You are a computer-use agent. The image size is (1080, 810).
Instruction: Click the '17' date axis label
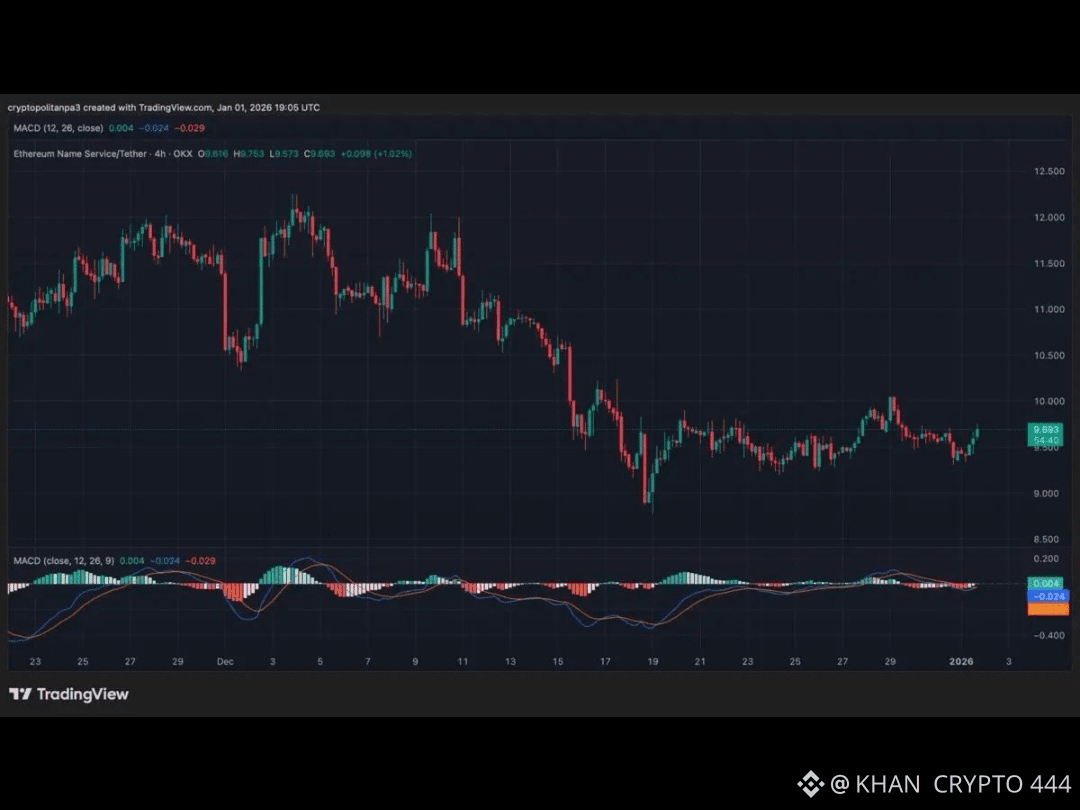[x=605, y=661]
